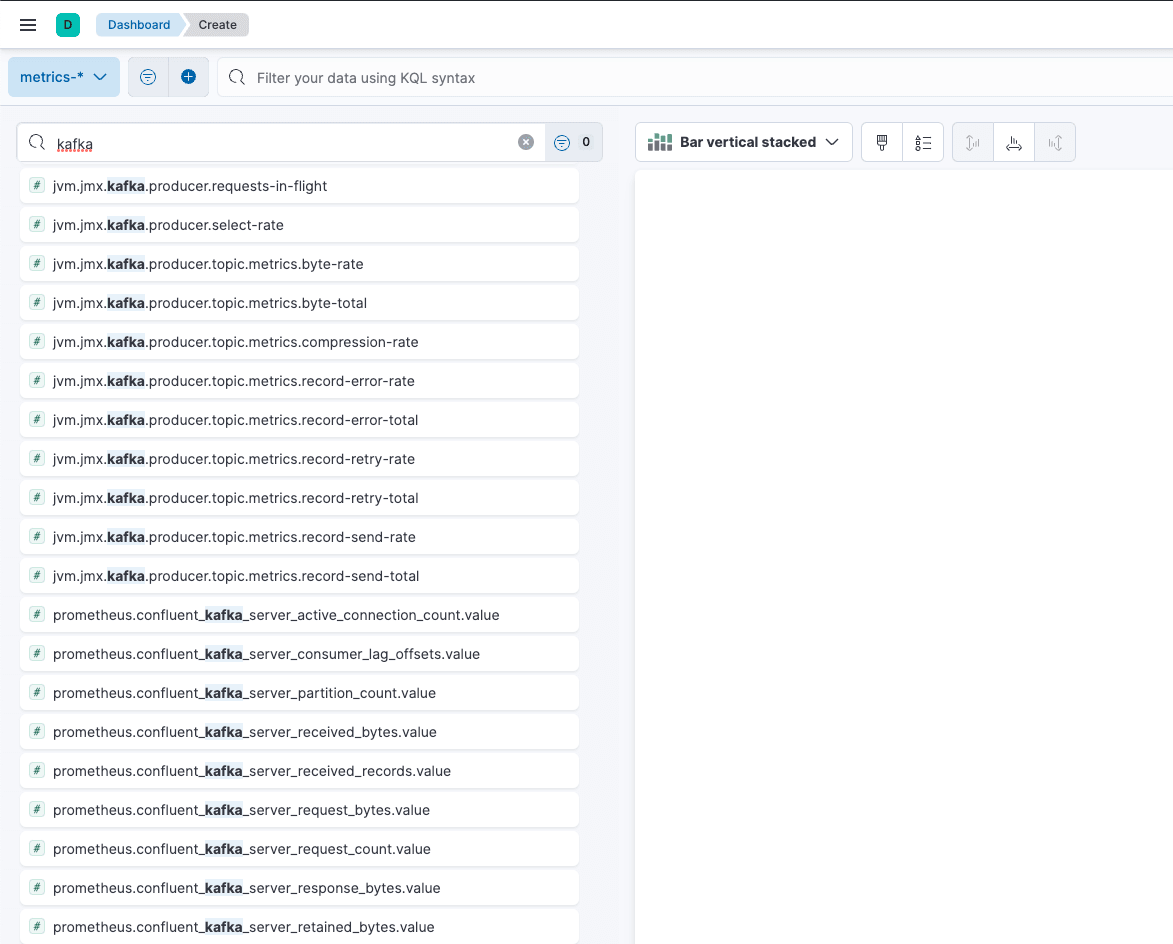Screen dimensions: 1173x944
Task: Go to the Dashboard breadcrumb
Action: click(139, 25)
